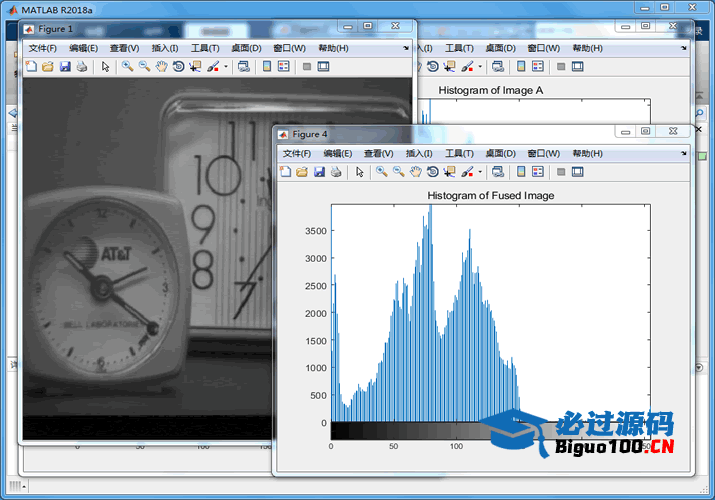Click Open File icon in Figure 4 toolbar
715x500 pixels.
point(302,172)
